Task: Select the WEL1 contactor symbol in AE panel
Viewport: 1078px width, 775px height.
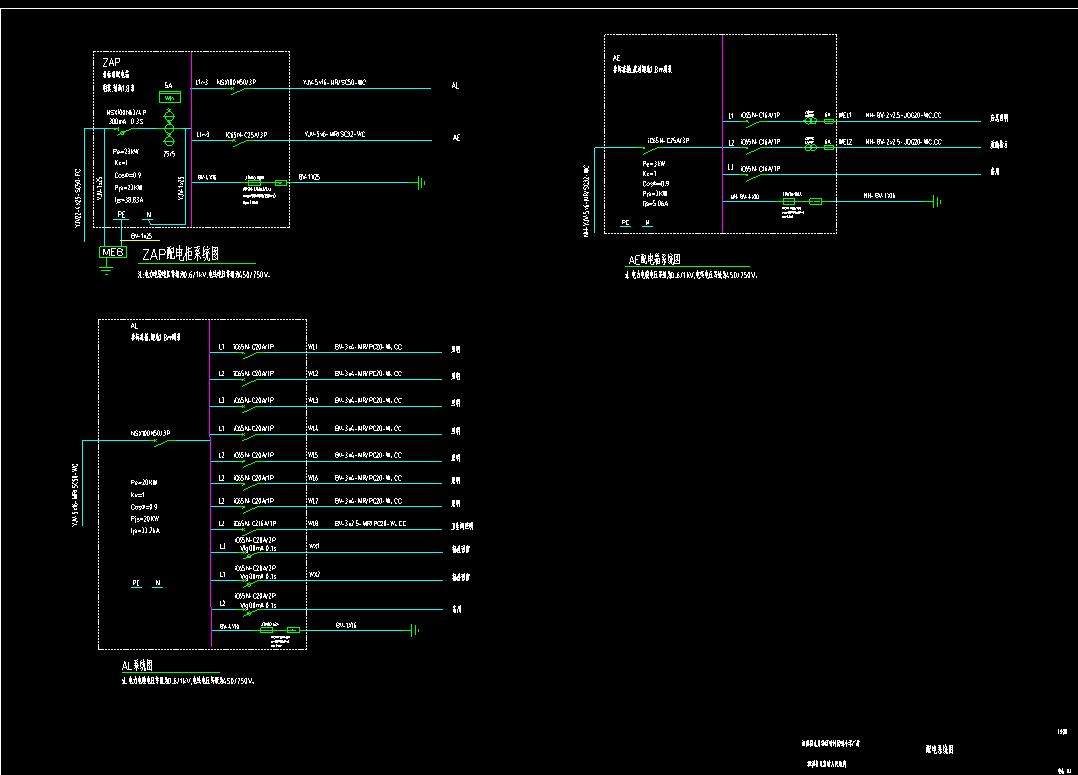Action: (x=810, y=121)
